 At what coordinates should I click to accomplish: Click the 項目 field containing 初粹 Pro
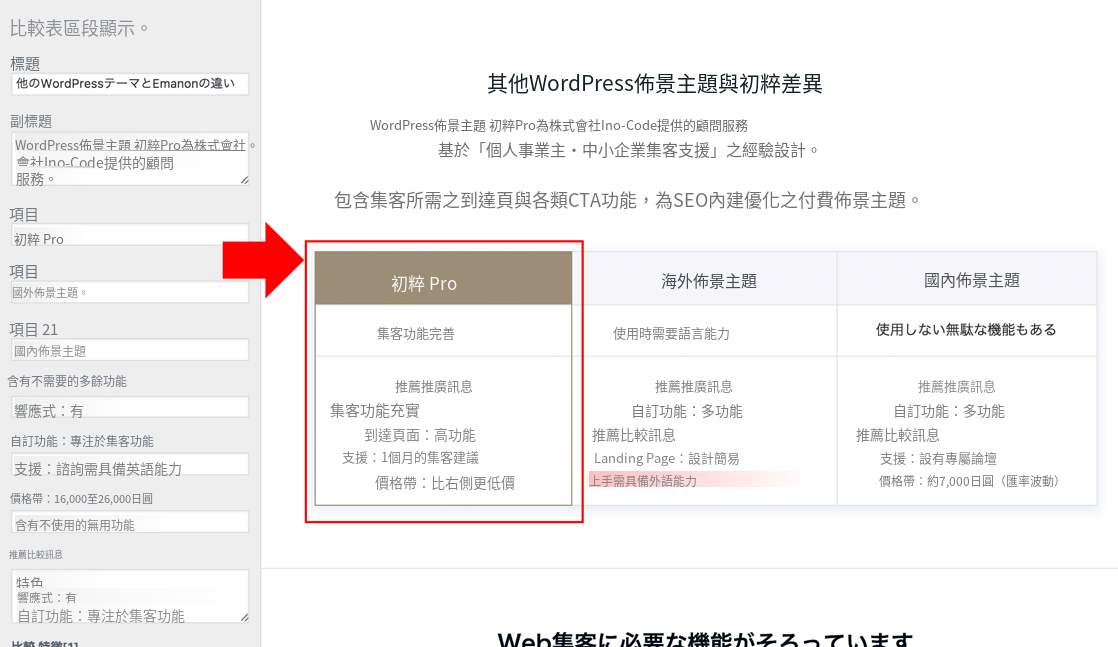click(130, 235)
